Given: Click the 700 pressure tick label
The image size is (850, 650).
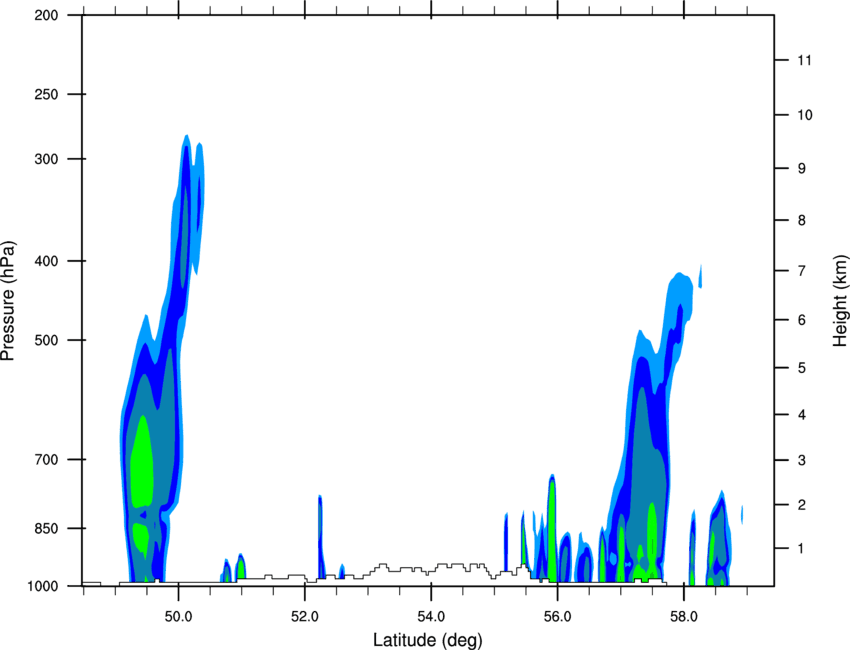Looking at the screenshot, I should click(x=46, y=460).
